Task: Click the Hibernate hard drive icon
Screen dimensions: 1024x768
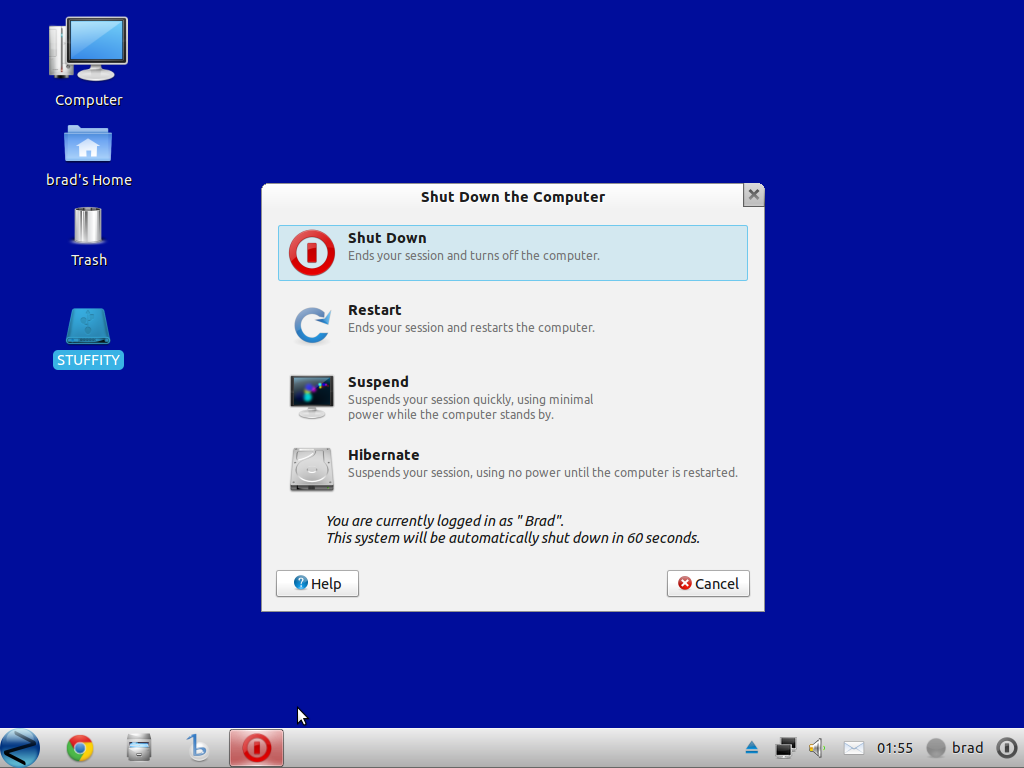Action: [312, 469]
